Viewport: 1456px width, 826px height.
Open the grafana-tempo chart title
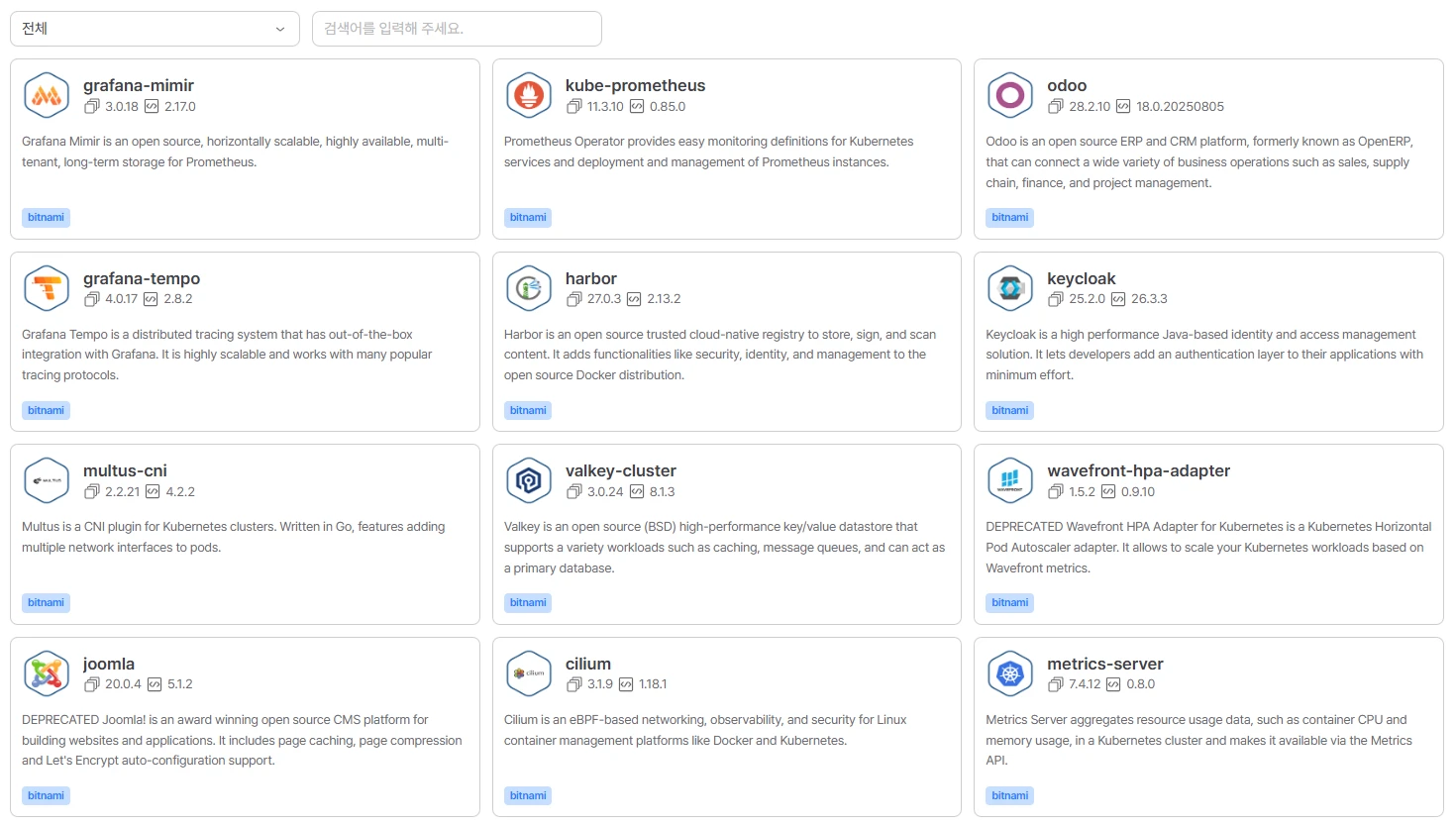[142, 278]
